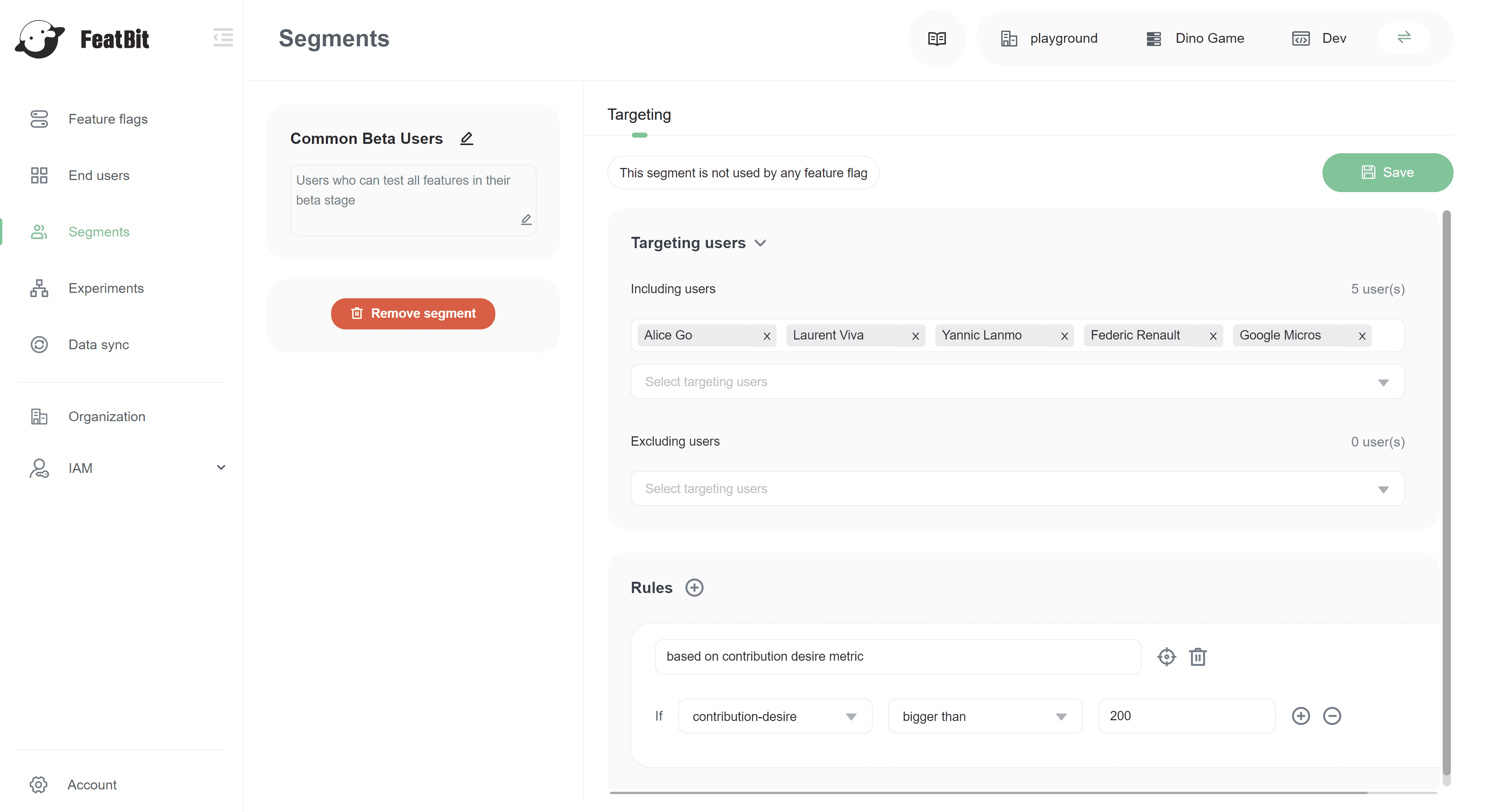Viewport: 1489px width, 812px height.
Task: Add another condition to the rule
Action: pyautogui.click(x=1301, y=716)
